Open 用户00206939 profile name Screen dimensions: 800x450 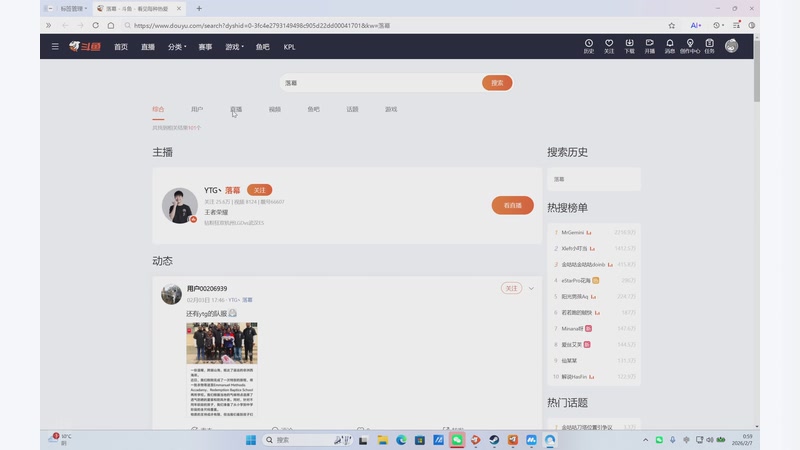point(207,288)
